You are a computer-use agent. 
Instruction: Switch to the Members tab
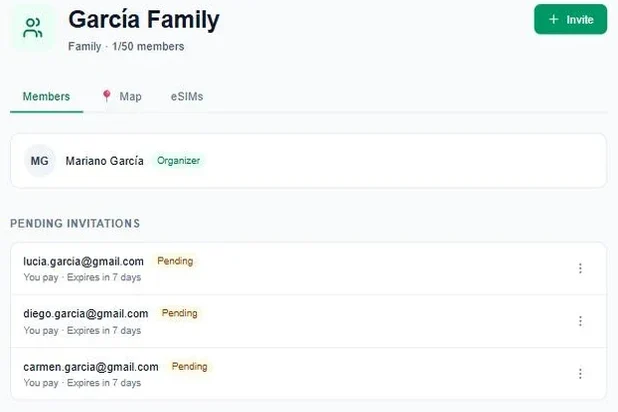point(47,97)
